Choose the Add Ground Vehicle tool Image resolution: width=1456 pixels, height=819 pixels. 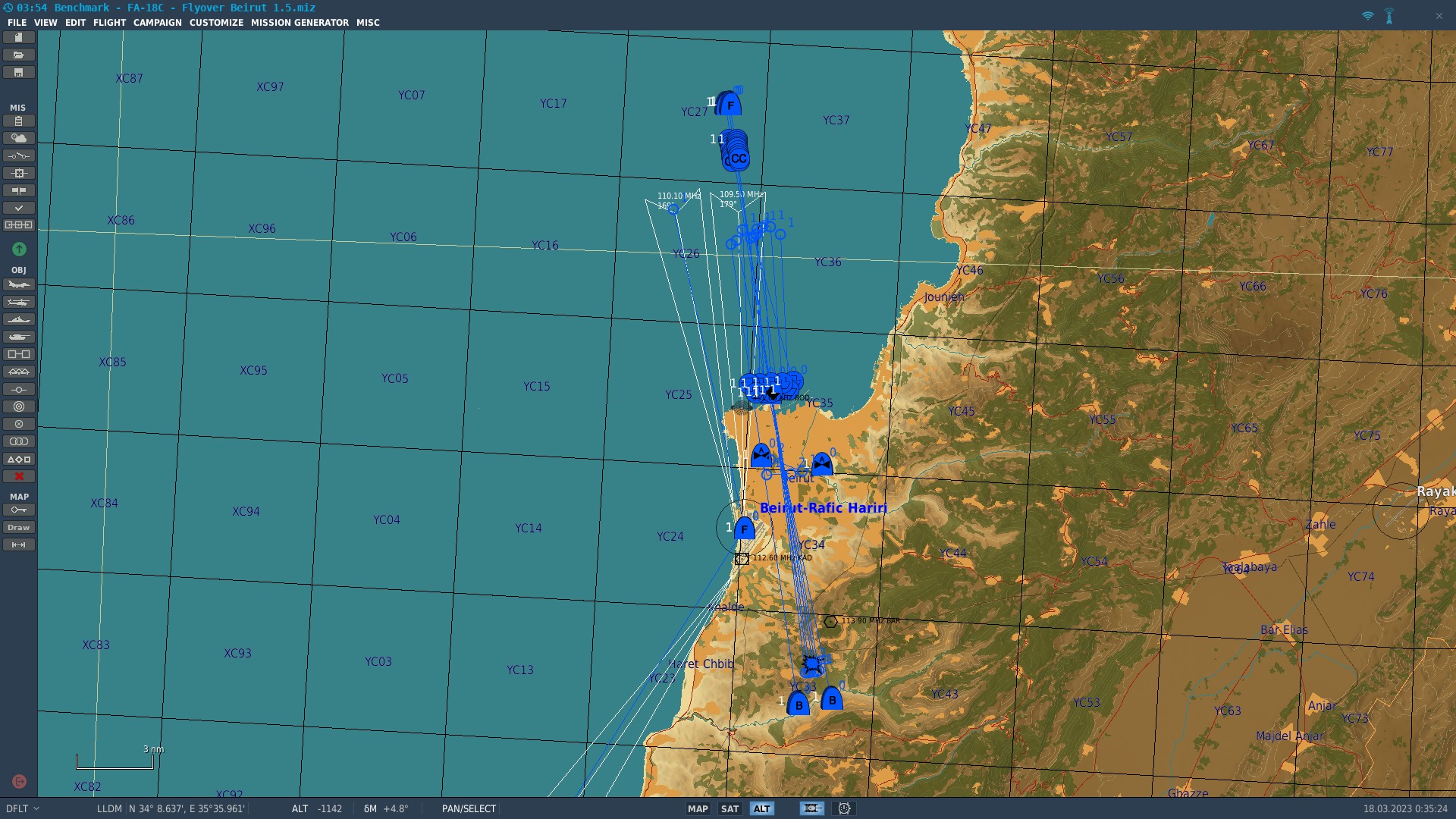coord(19,337)
